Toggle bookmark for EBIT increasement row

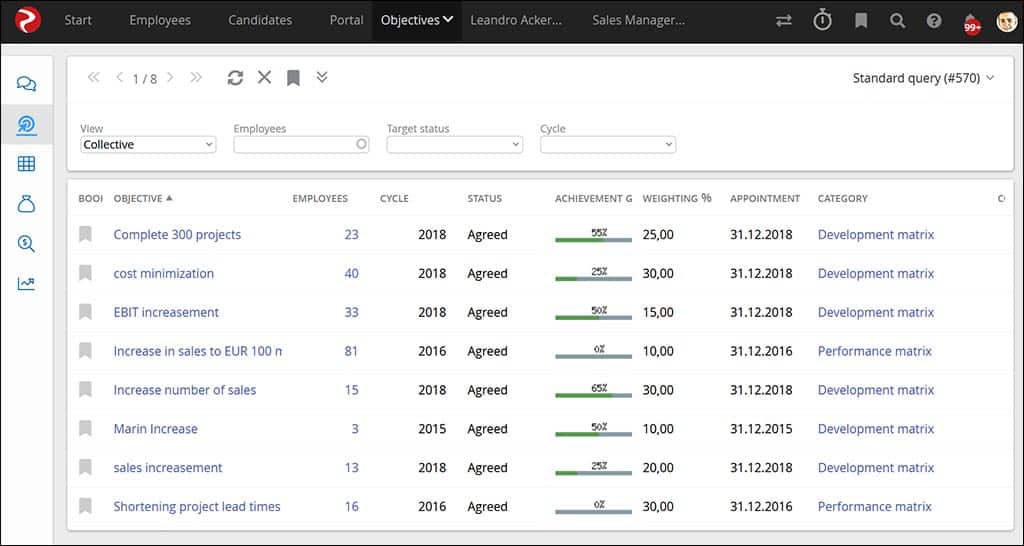coord(86,312)
